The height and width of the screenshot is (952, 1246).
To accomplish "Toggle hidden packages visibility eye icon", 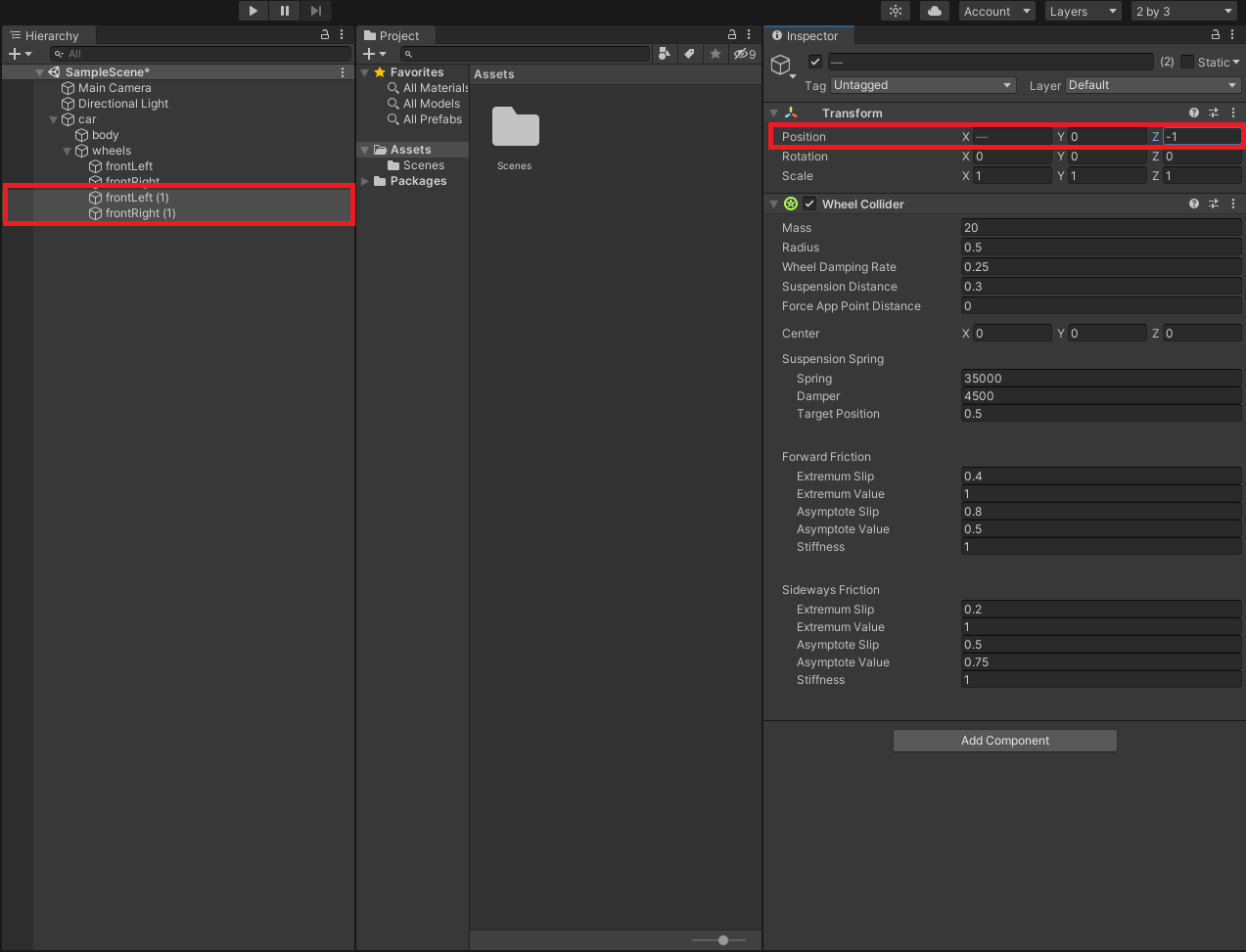I will click(745, 54).
